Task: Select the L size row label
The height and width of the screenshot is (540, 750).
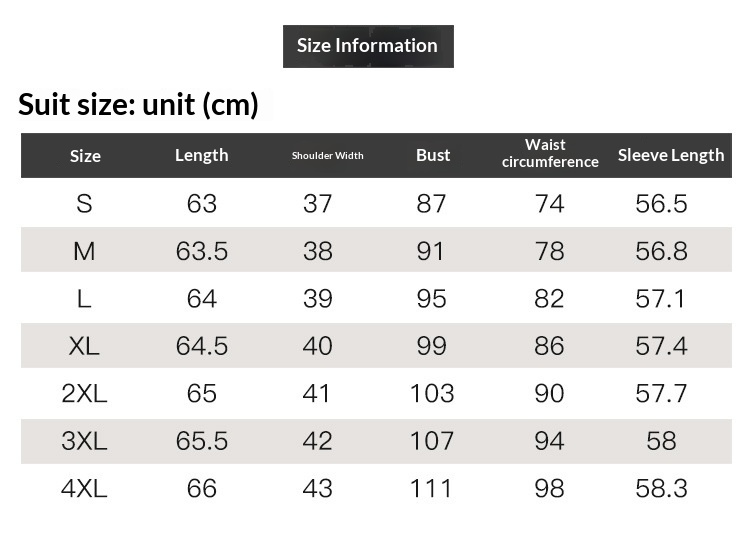Action: tap(84, 299)
